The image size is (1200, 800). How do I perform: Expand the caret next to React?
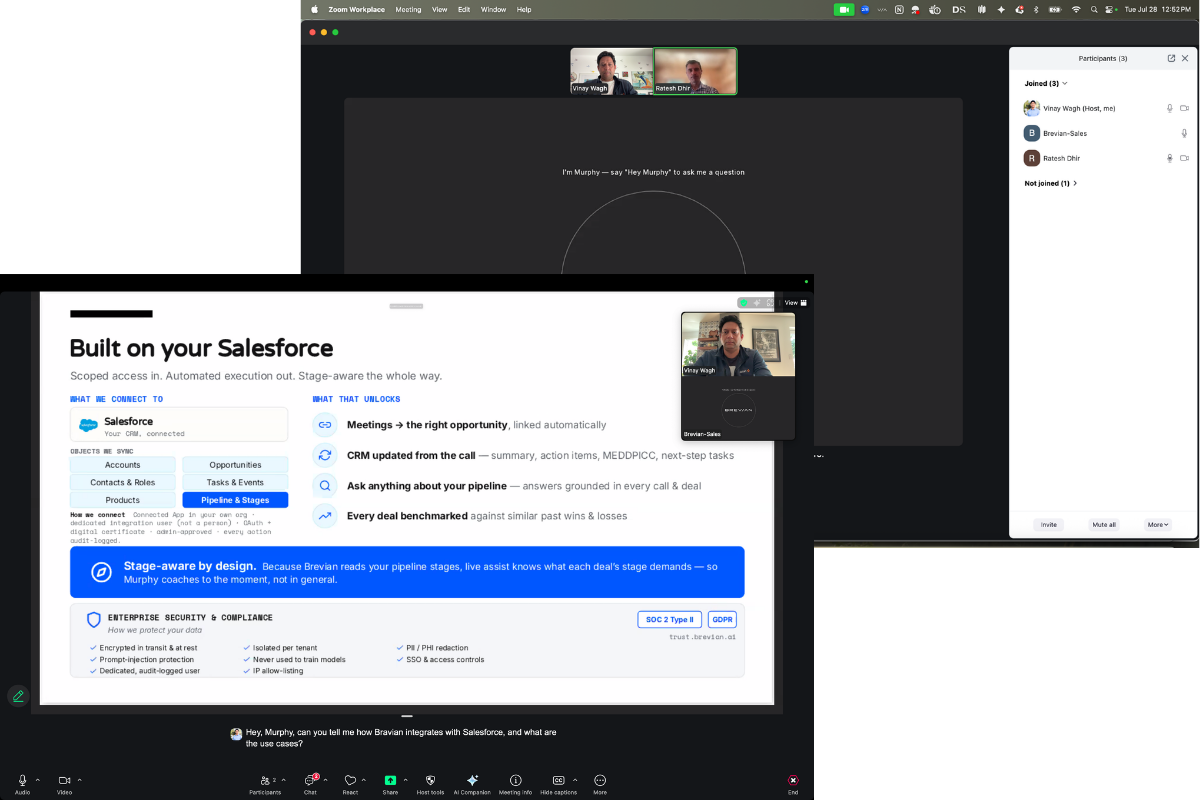364,780
